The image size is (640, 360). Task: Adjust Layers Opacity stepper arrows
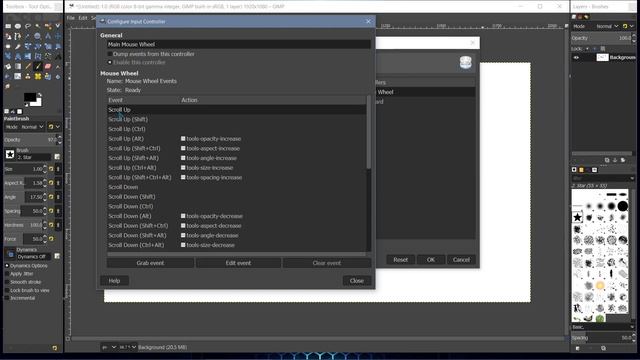633,38
